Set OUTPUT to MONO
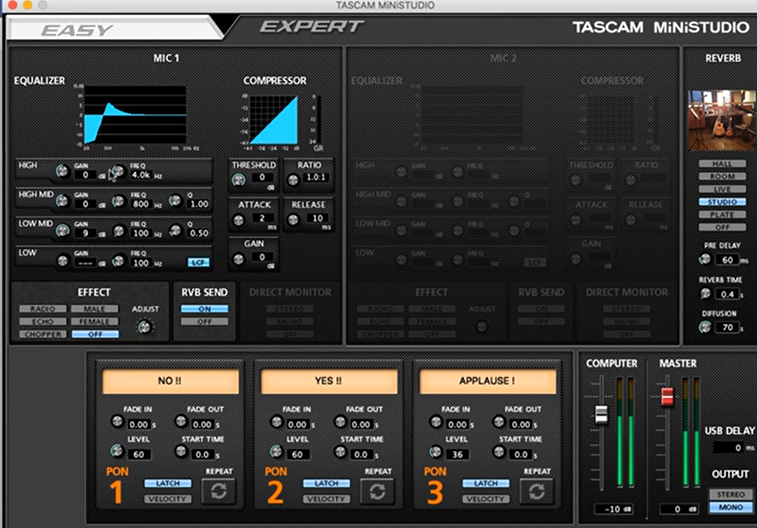This screenshot has height=528, width=757. click(731, 507)
